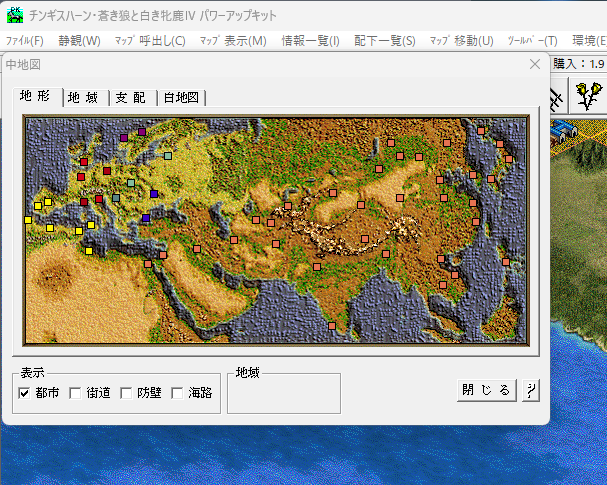
Task: Switch to the 白地図 tab
Action: [181, 98]
